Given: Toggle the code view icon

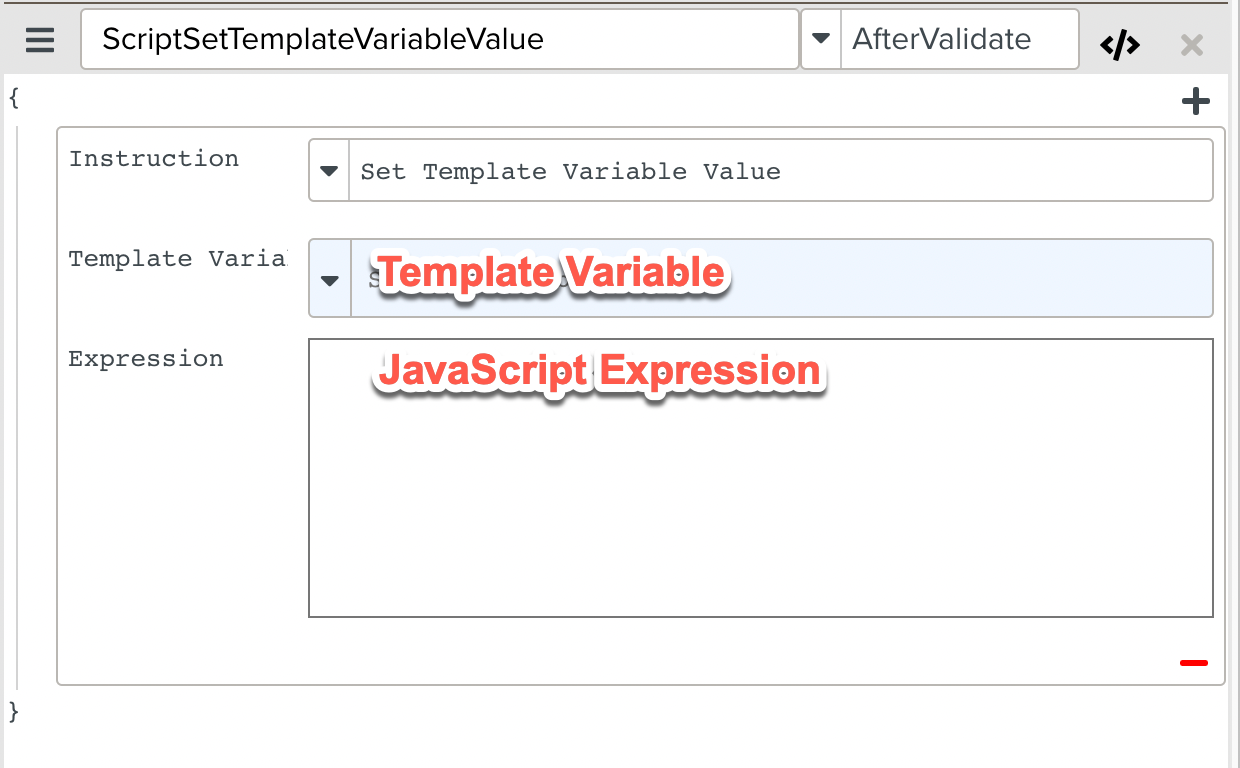Looking at the screenshot, I should click(x=1120, y=45).
